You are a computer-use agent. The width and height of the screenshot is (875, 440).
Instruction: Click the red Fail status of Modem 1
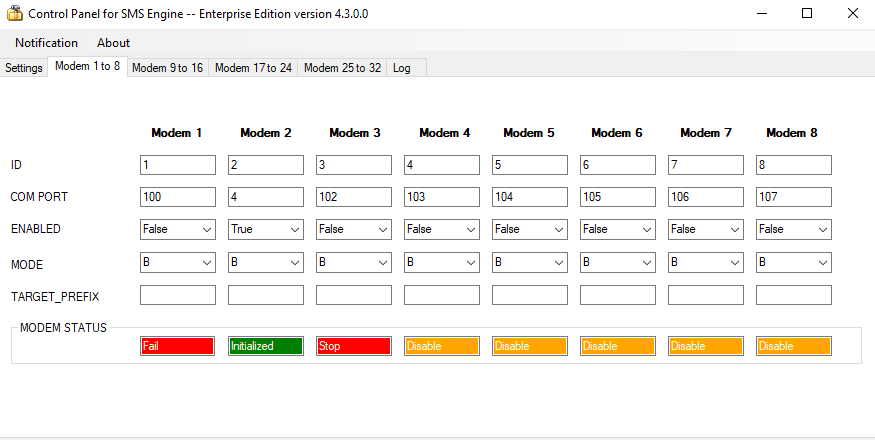coord(178,346)
